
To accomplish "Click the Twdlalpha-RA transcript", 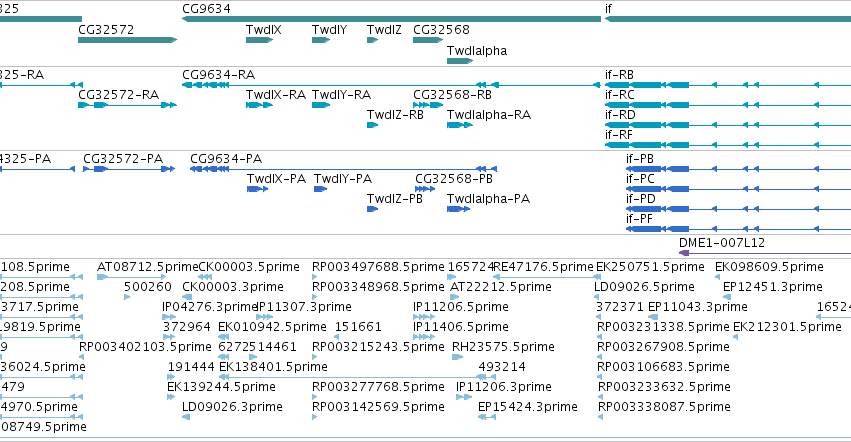I will click(x=460, y=125).
